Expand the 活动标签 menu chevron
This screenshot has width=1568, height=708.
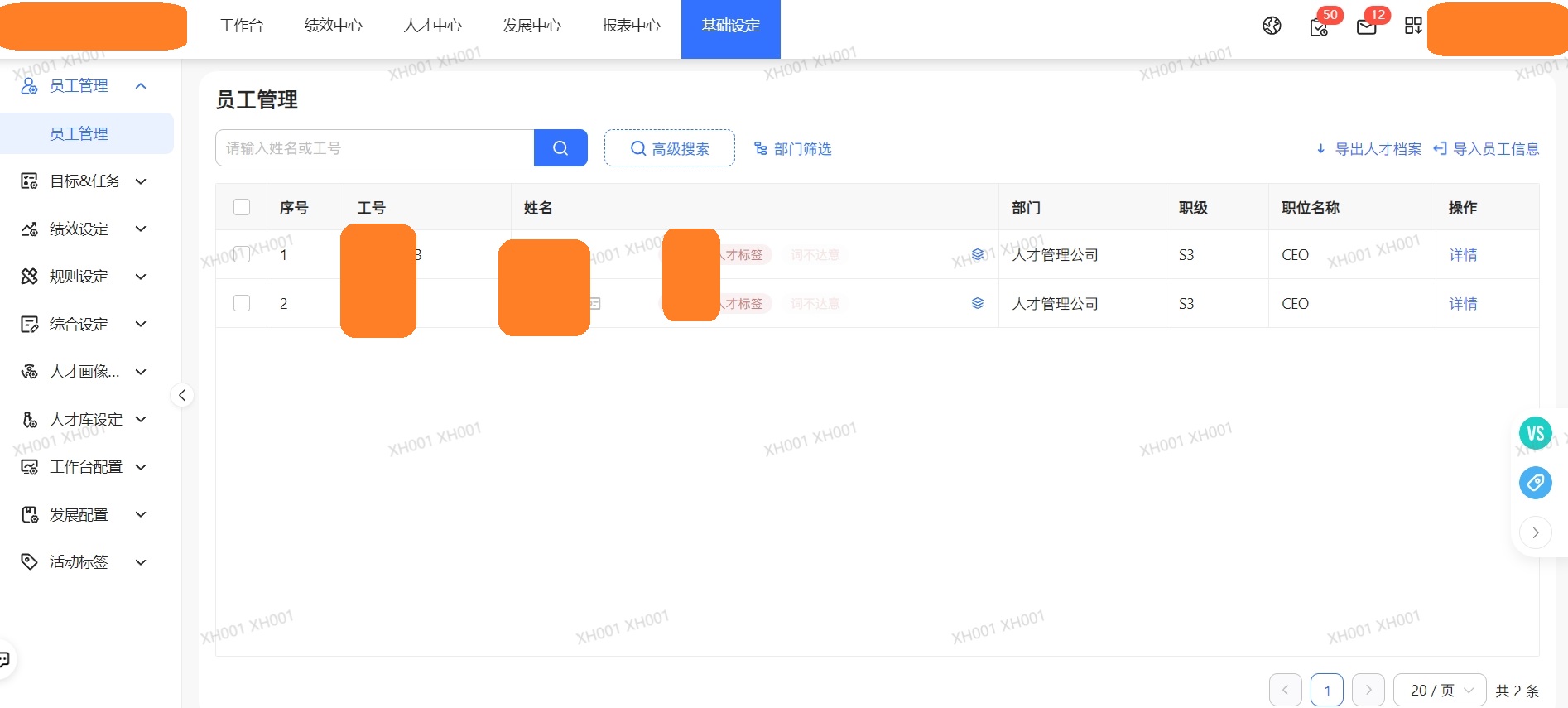141,562
